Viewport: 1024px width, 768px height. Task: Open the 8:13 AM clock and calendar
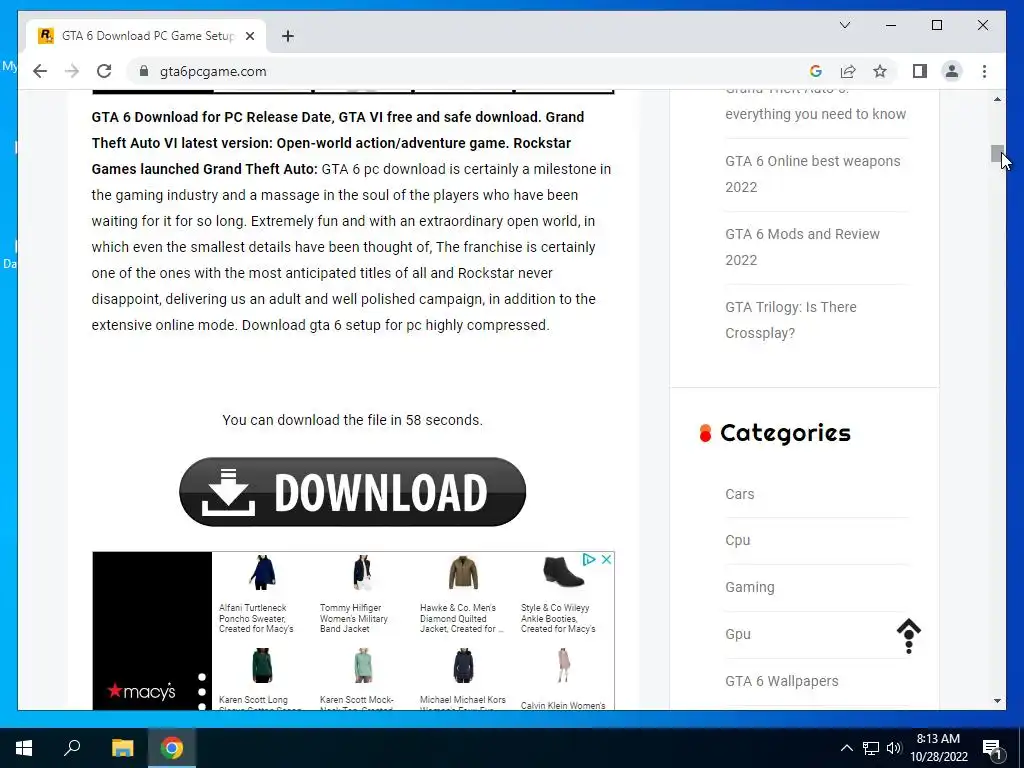pyautogui.click(x=938, y=748)
